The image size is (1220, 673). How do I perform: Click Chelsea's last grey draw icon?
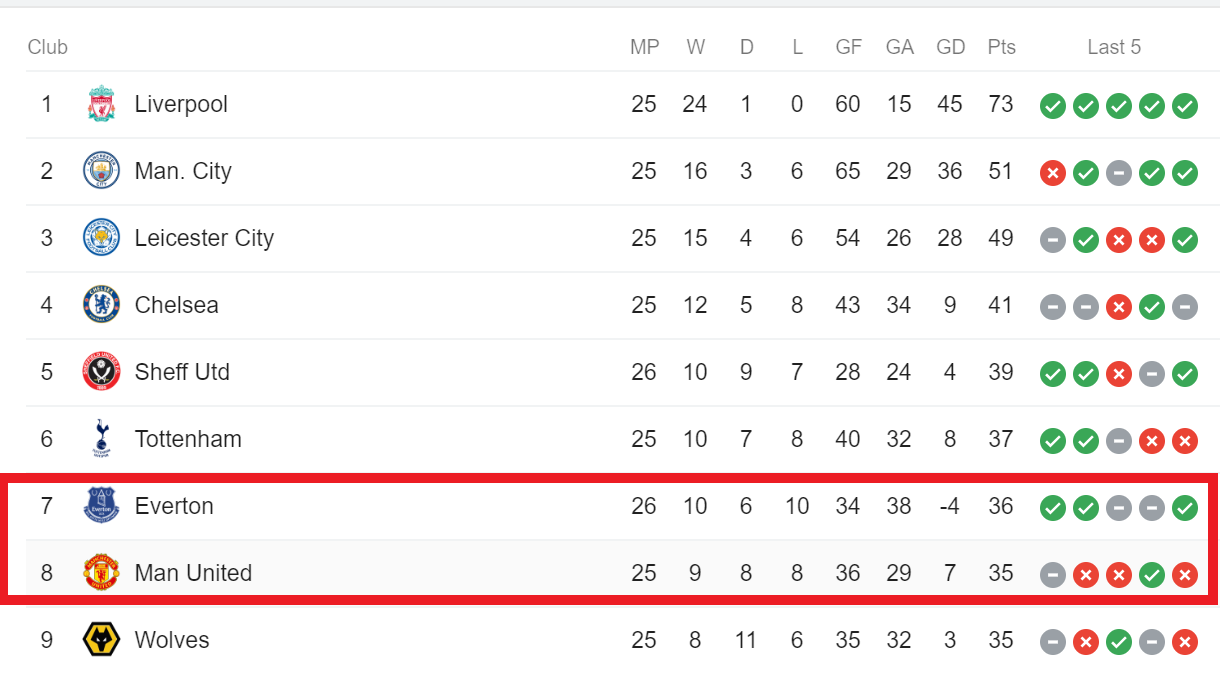(x=1185, y=307)
